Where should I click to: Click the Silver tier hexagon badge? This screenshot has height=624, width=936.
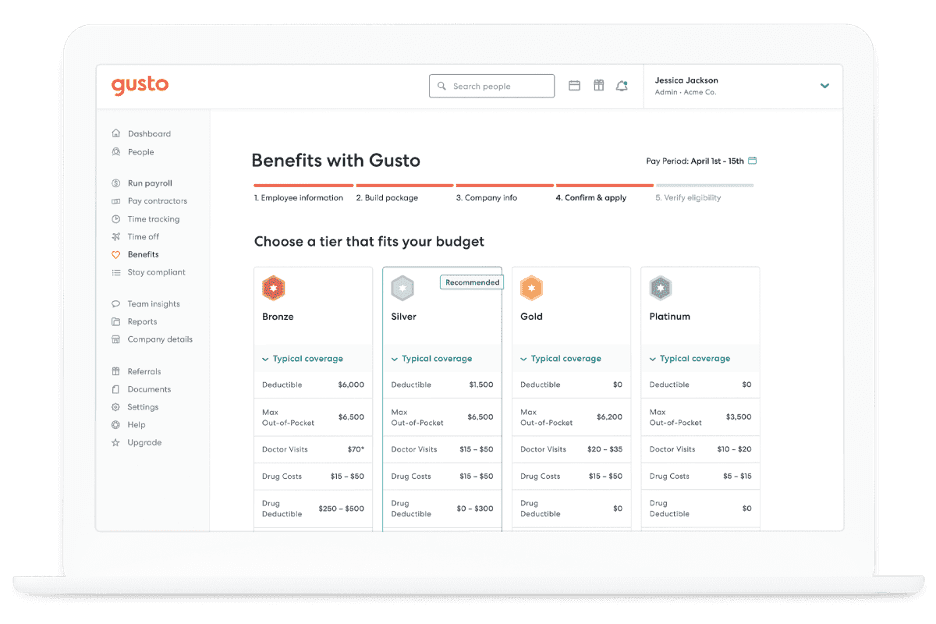(x=402, y=289)
